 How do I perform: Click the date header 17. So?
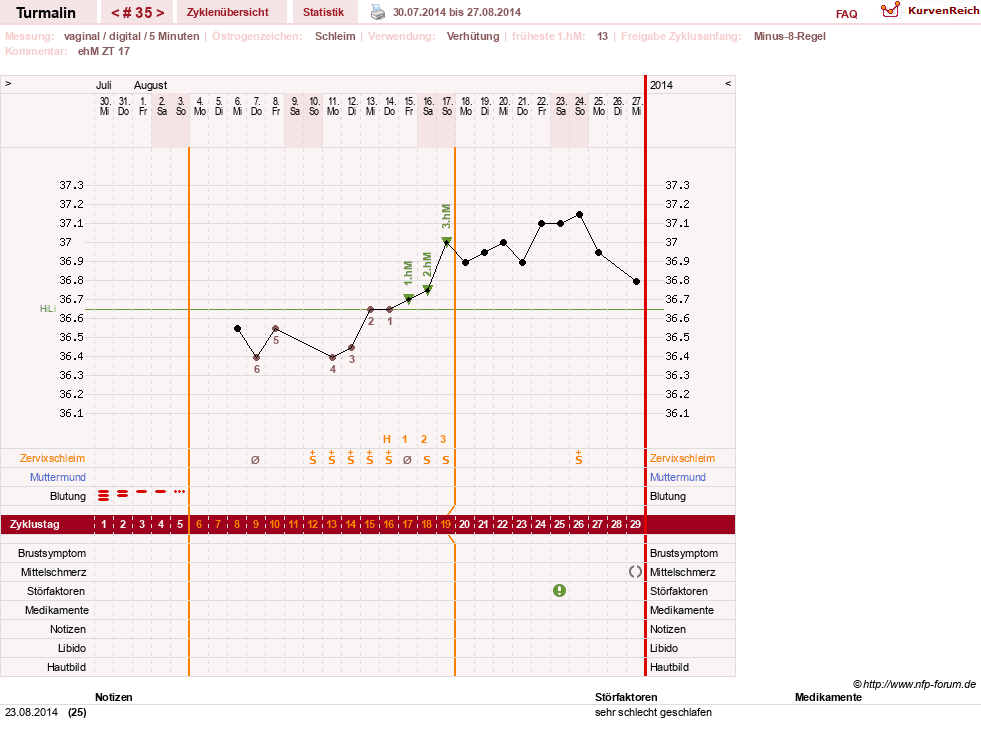pos(447,106)
